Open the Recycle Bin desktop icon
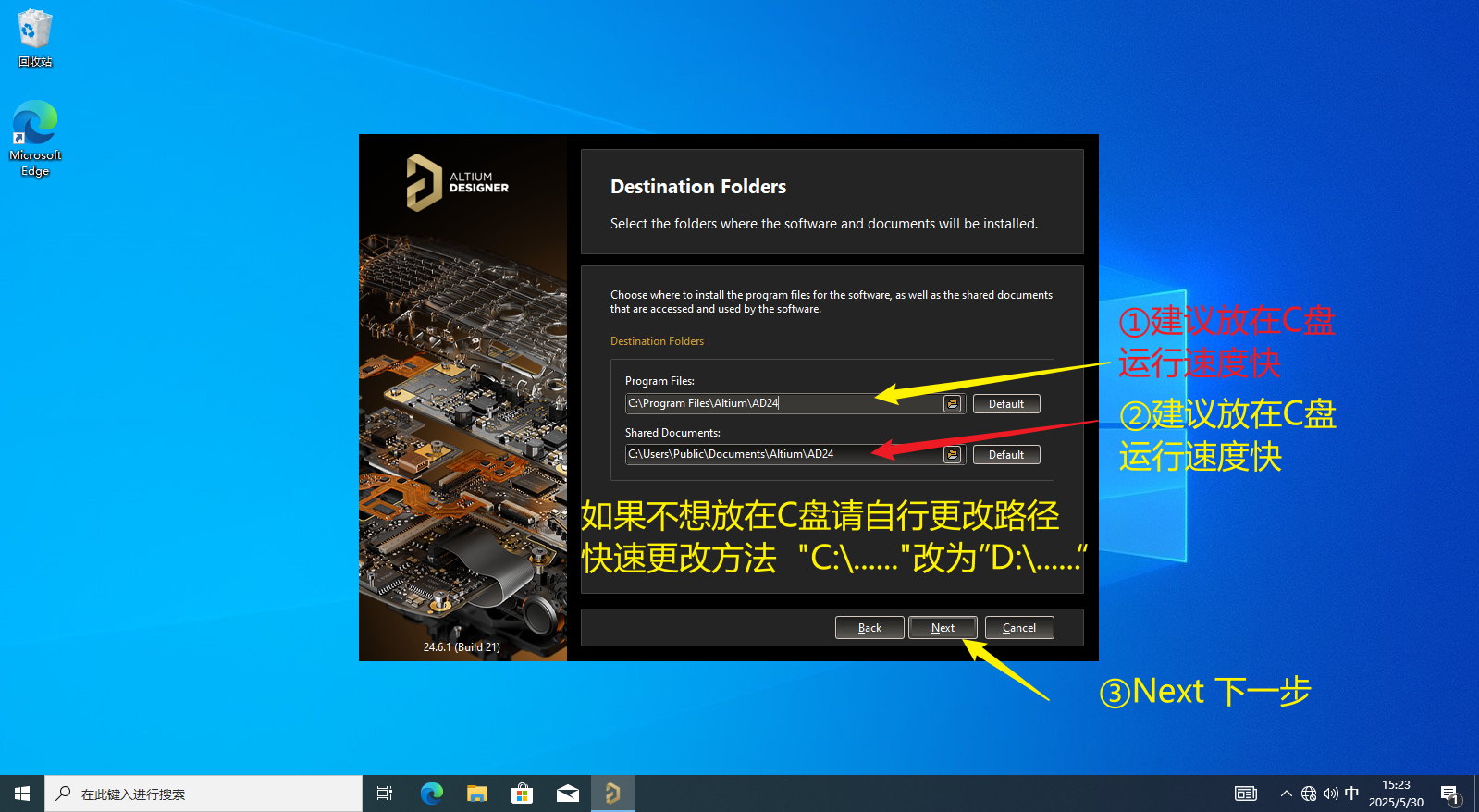 point(35,38)
